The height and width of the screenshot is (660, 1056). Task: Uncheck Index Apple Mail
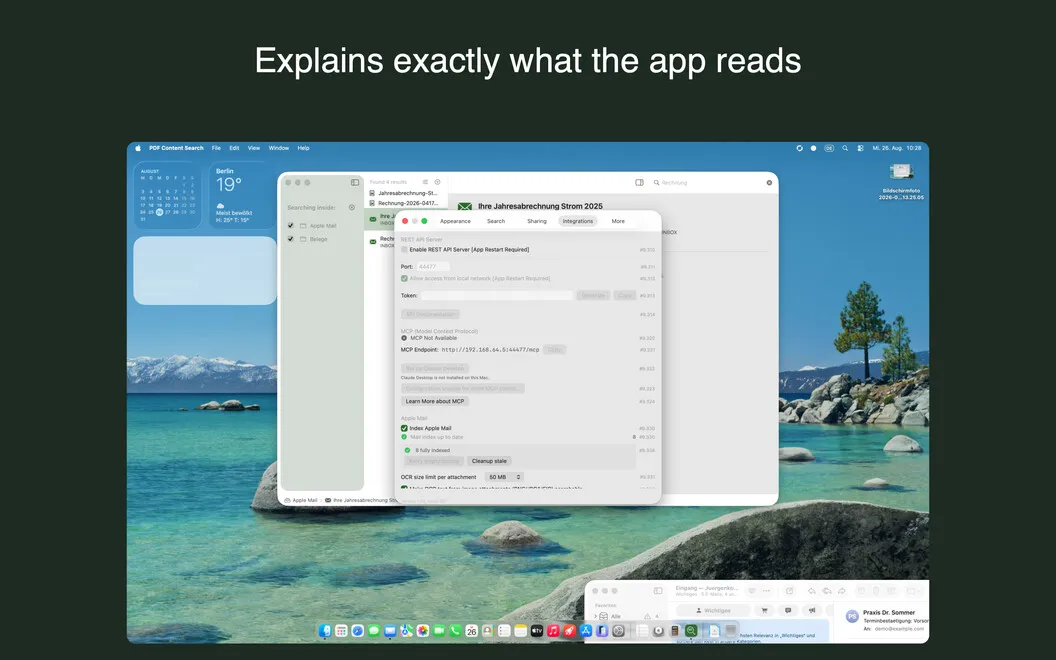click(404, 428)
